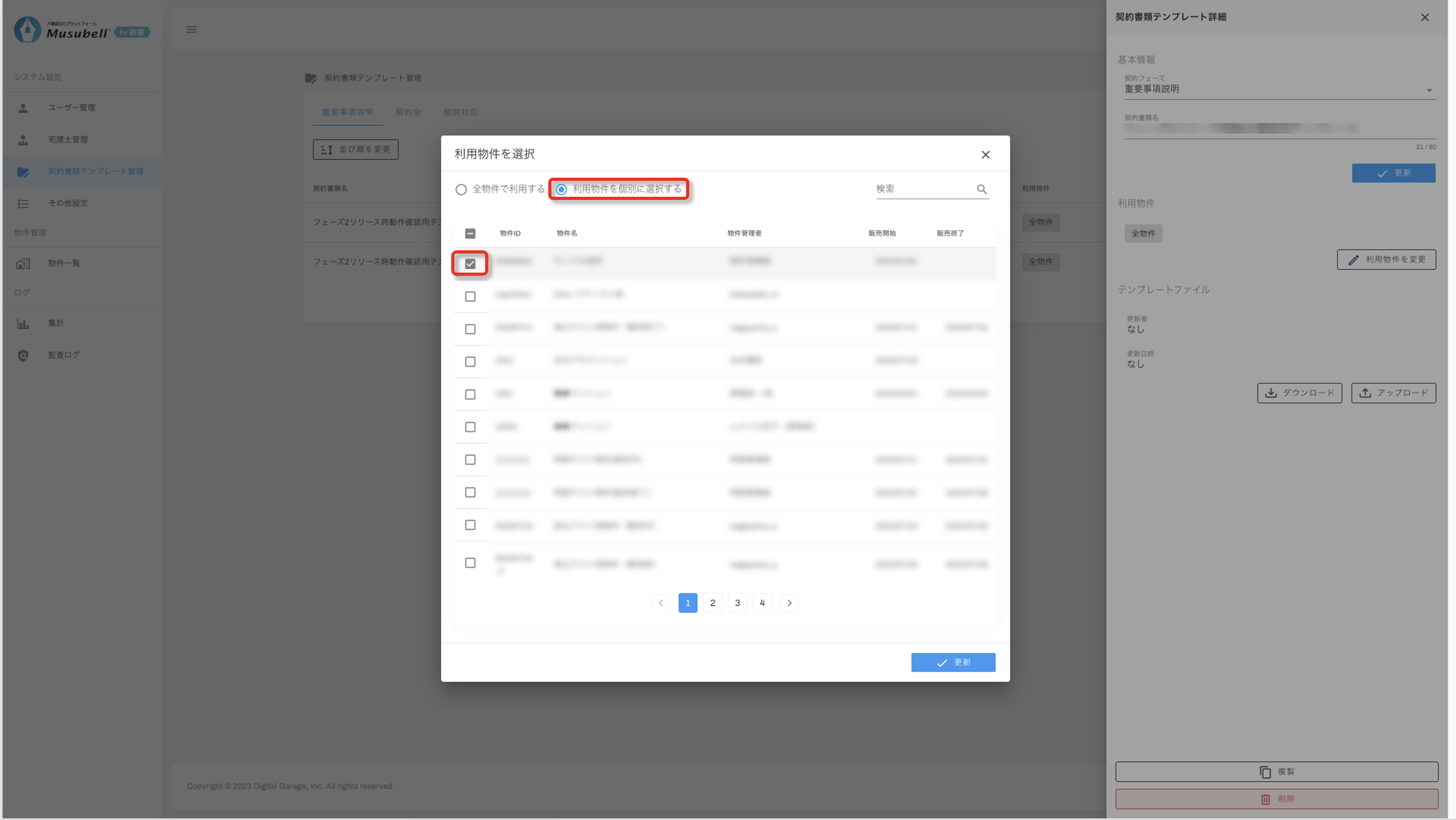Uncheck the first property row checkbox
1456x820 pixels.
point(470,264)
